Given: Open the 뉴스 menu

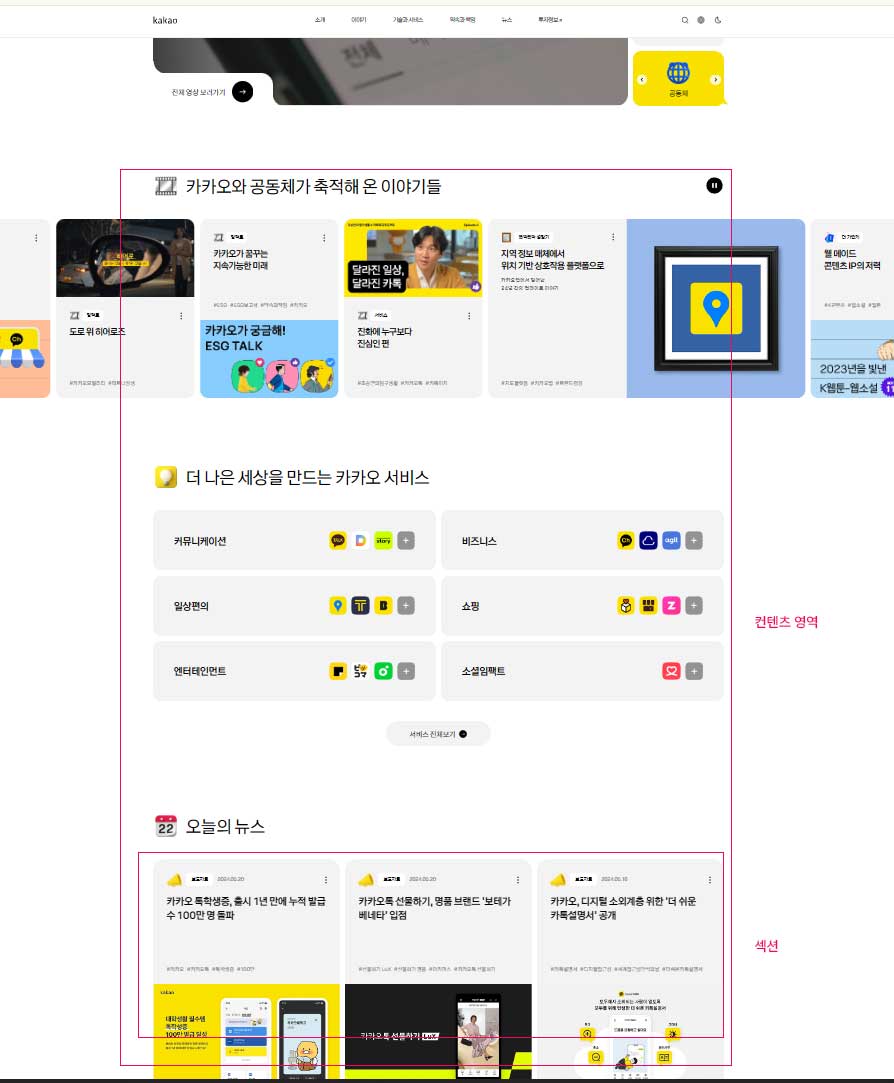Looking at the screenshot, I should [x=506, y=20].
